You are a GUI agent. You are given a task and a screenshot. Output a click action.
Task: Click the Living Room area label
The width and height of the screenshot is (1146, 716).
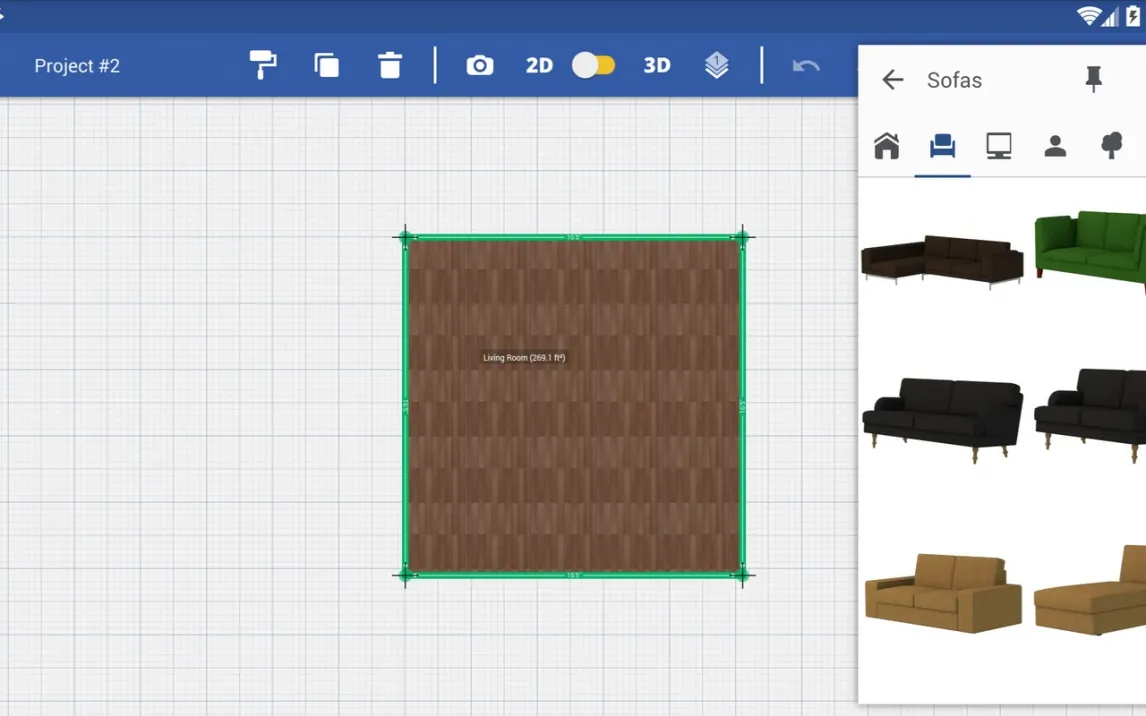[x=524, y=358]
